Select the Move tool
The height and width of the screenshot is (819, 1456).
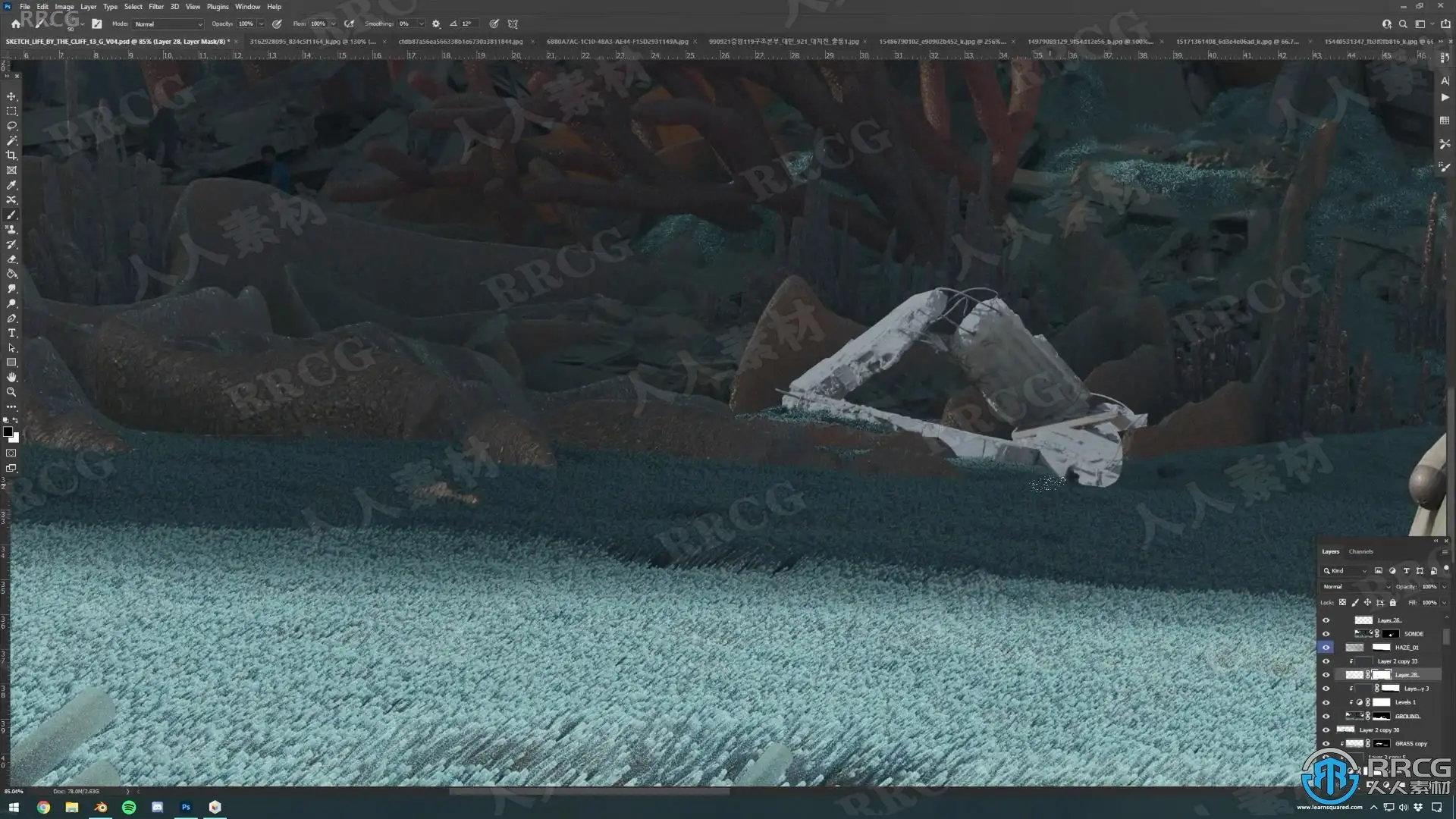[11, 96]
